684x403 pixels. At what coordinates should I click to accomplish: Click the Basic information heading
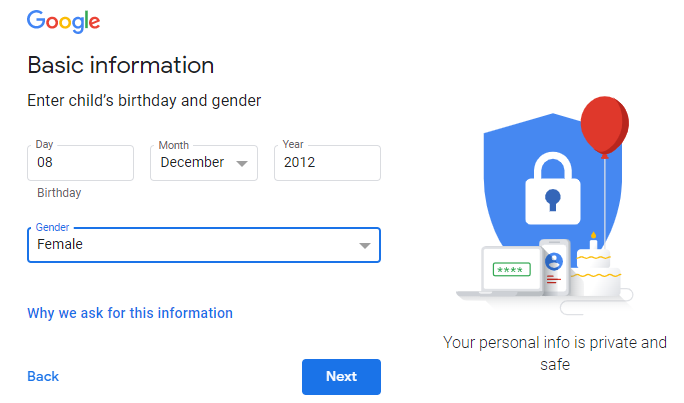click(121, 65)
